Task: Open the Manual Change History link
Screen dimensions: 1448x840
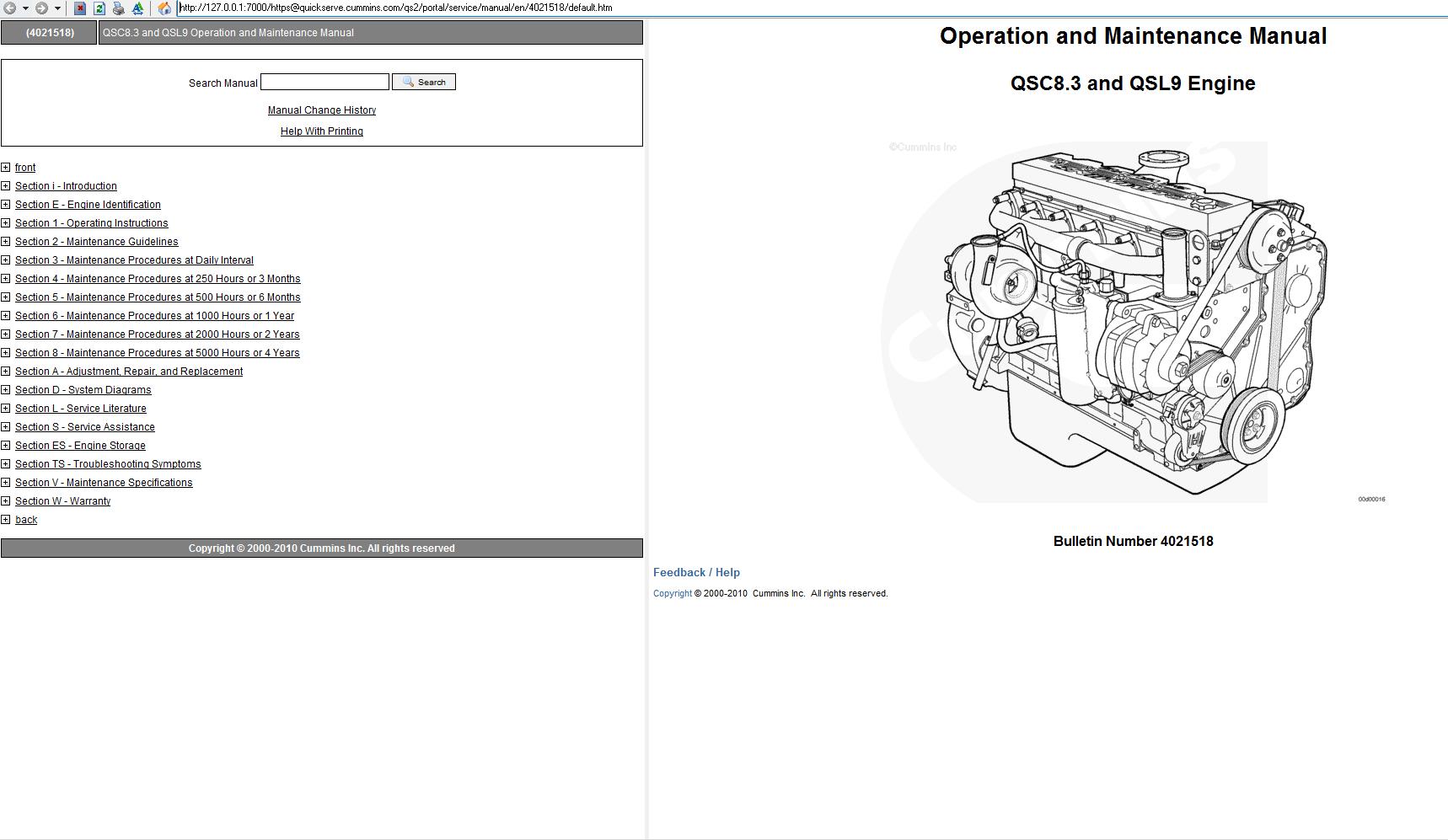Action: (x=321, y=110)
